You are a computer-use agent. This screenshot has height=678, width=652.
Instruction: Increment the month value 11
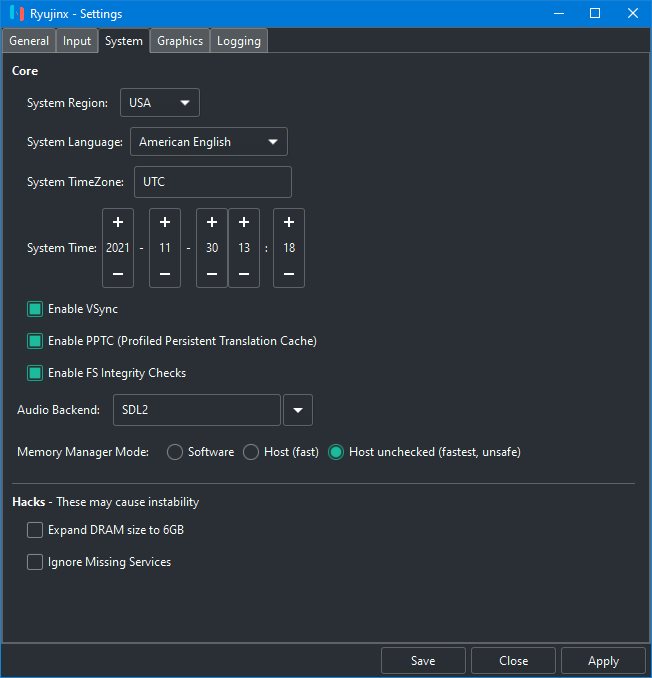point(165,222)
